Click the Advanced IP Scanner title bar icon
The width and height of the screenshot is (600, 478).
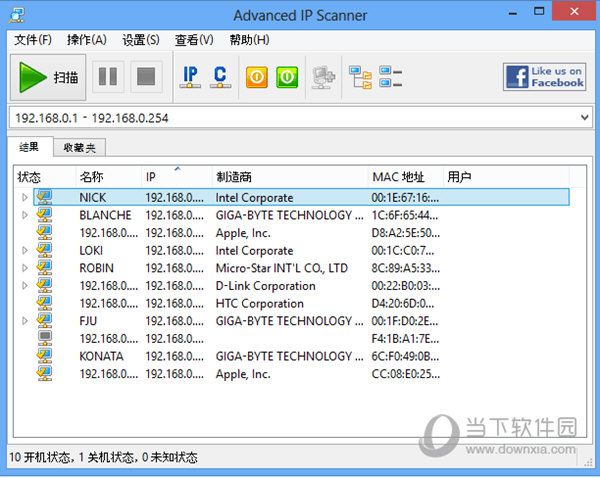point(17,15)
